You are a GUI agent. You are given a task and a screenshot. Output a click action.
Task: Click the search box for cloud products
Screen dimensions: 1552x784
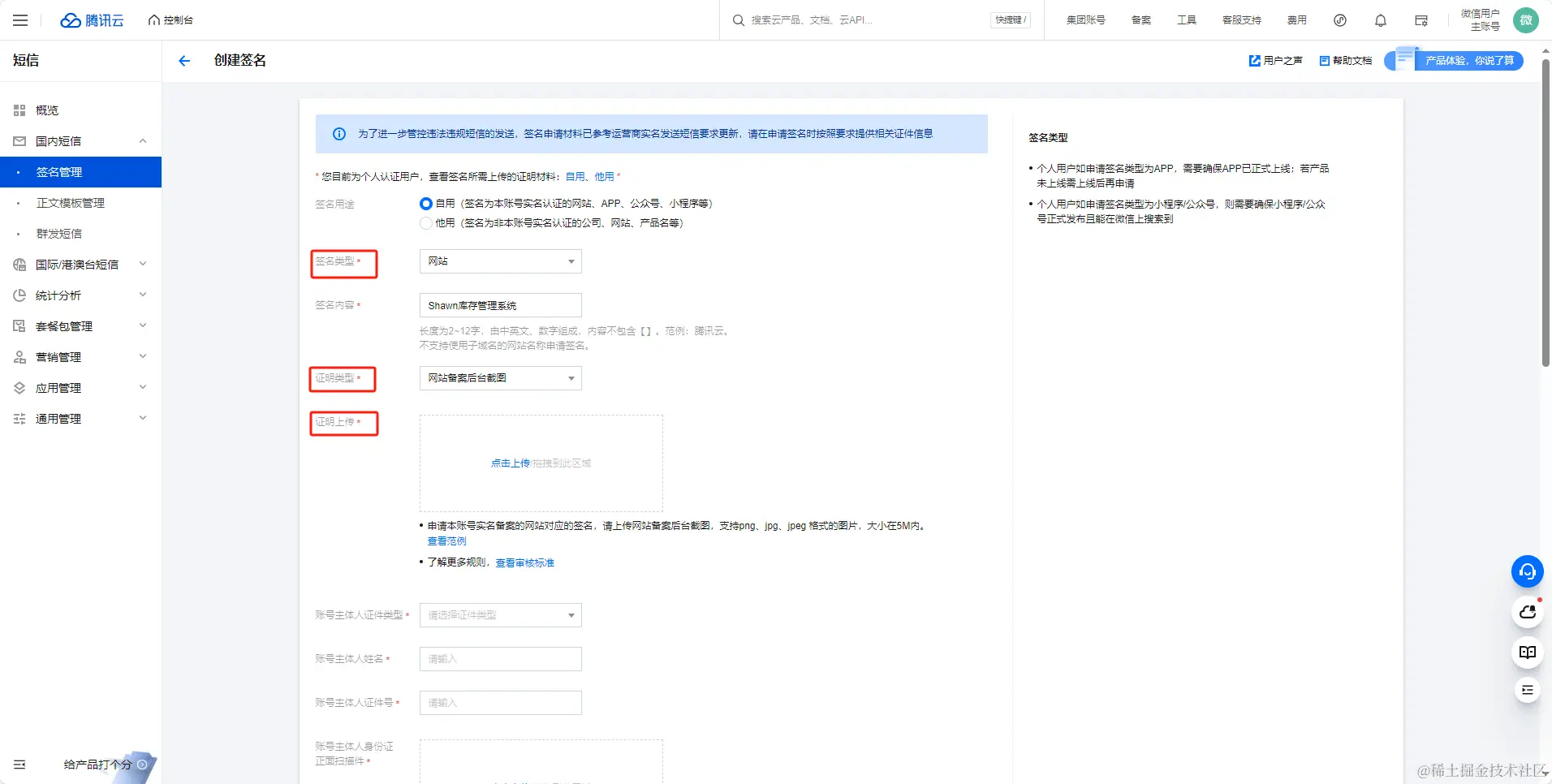pos(860,20)
